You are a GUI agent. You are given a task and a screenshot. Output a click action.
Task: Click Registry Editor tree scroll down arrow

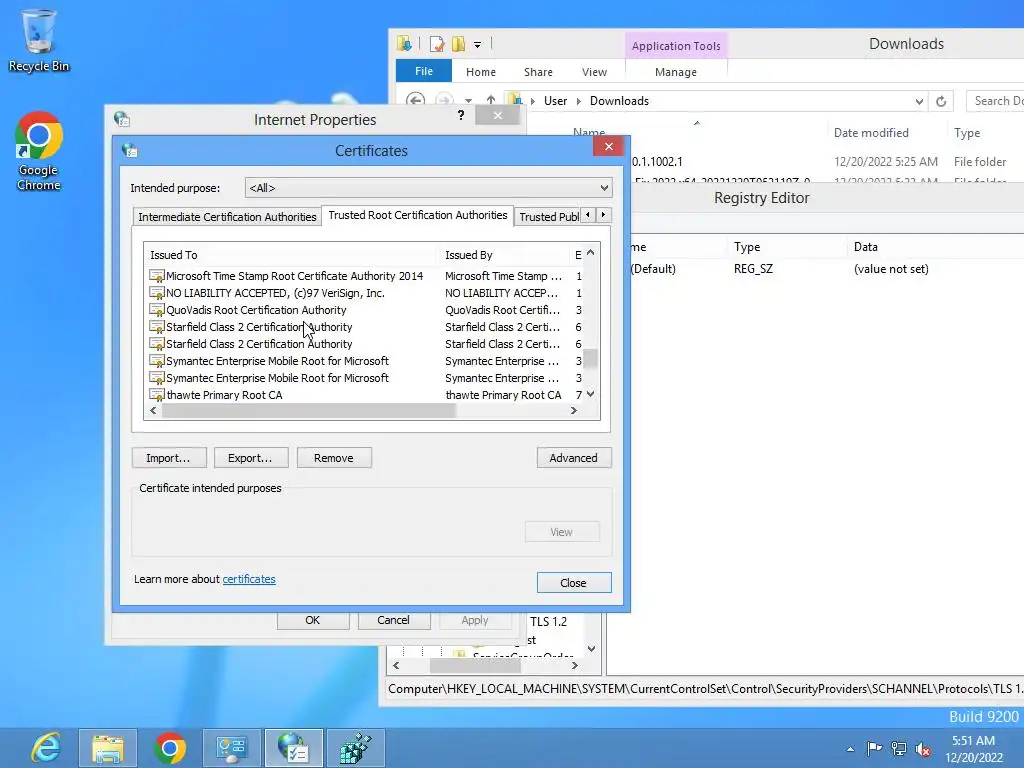point(591,648)
